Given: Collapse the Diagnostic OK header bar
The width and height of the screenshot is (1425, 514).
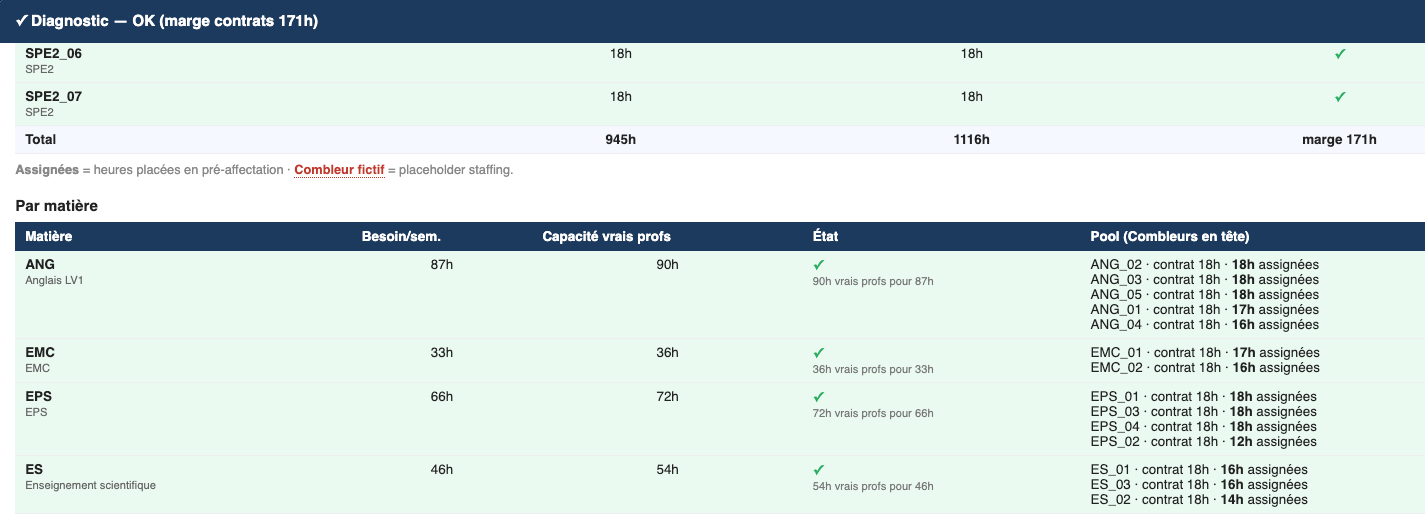Looking at the screenshot, I should point(712,21).
